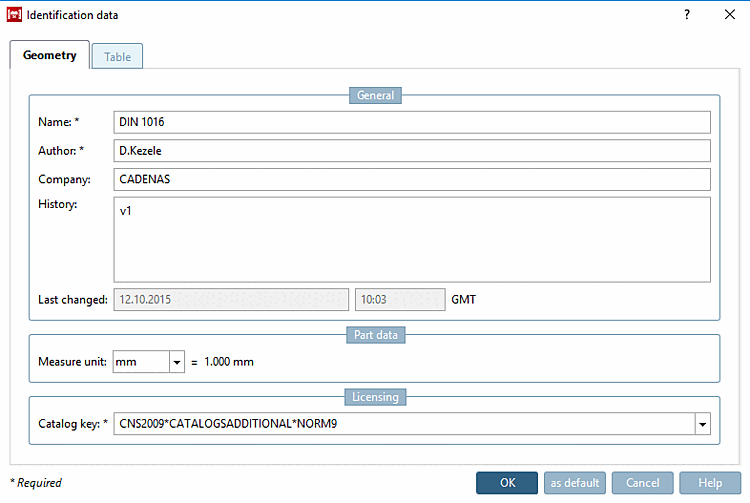This screenshot has height=503, width=750.
Task: Click the 'History:' label
Action: 57,204
